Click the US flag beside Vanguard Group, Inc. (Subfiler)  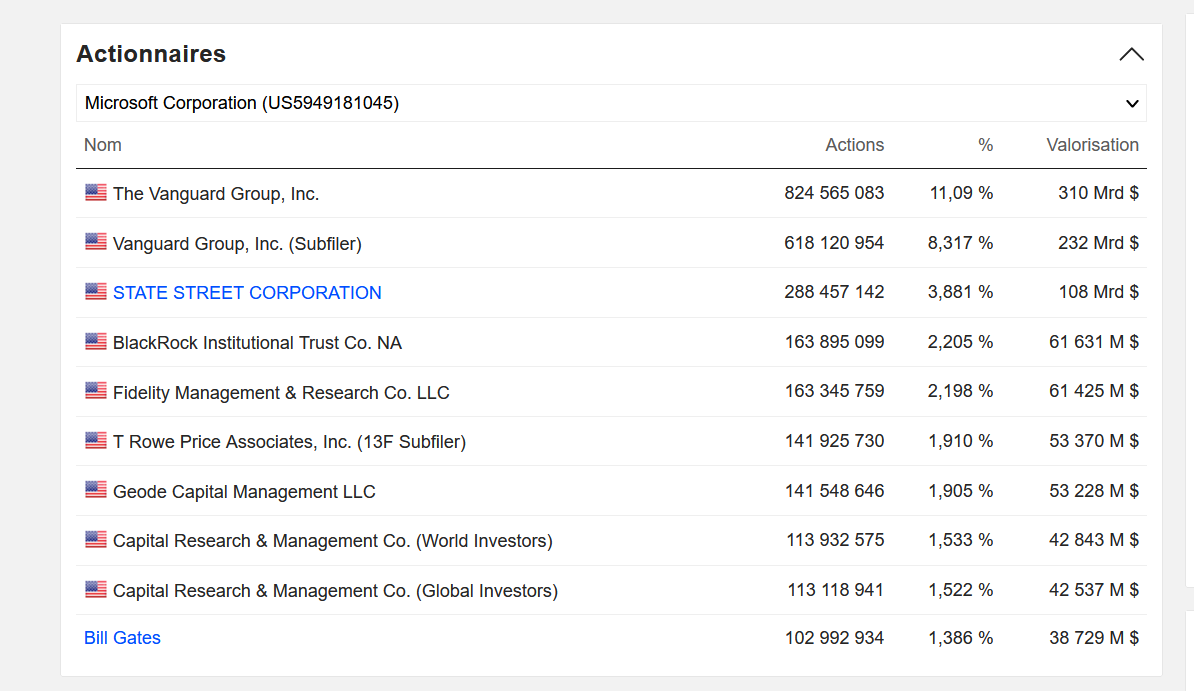point(96,242)
